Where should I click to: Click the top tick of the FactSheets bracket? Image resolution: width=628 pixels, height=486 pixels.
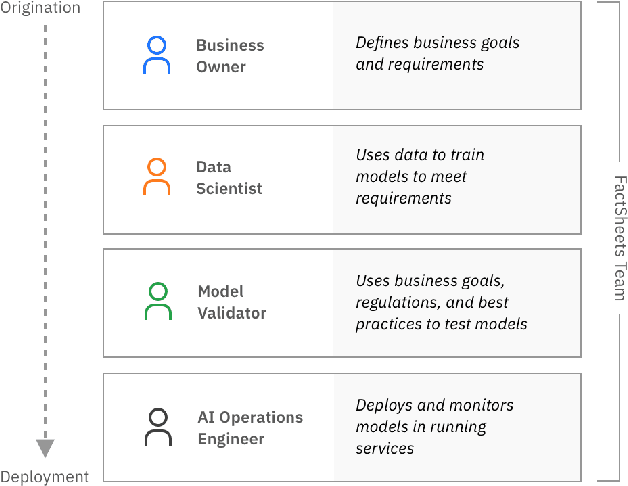click(609, 2)
